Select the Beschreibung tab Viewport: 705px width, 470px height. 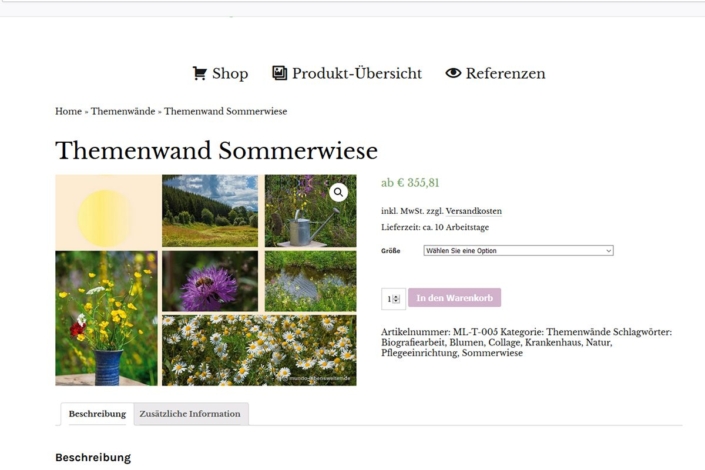97,414
